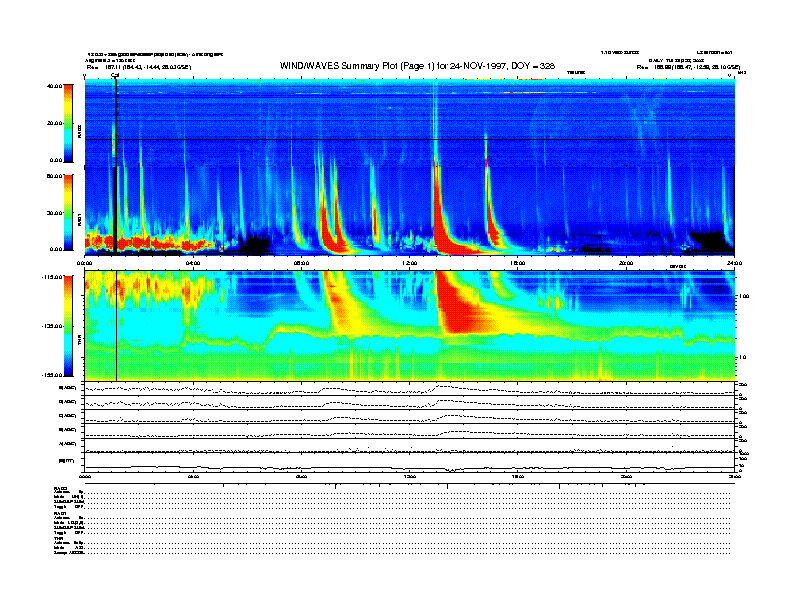Click 16:00 label under the RAD1 spectrogram
Viewport: 792px width, 612px height.
[518, 263]
